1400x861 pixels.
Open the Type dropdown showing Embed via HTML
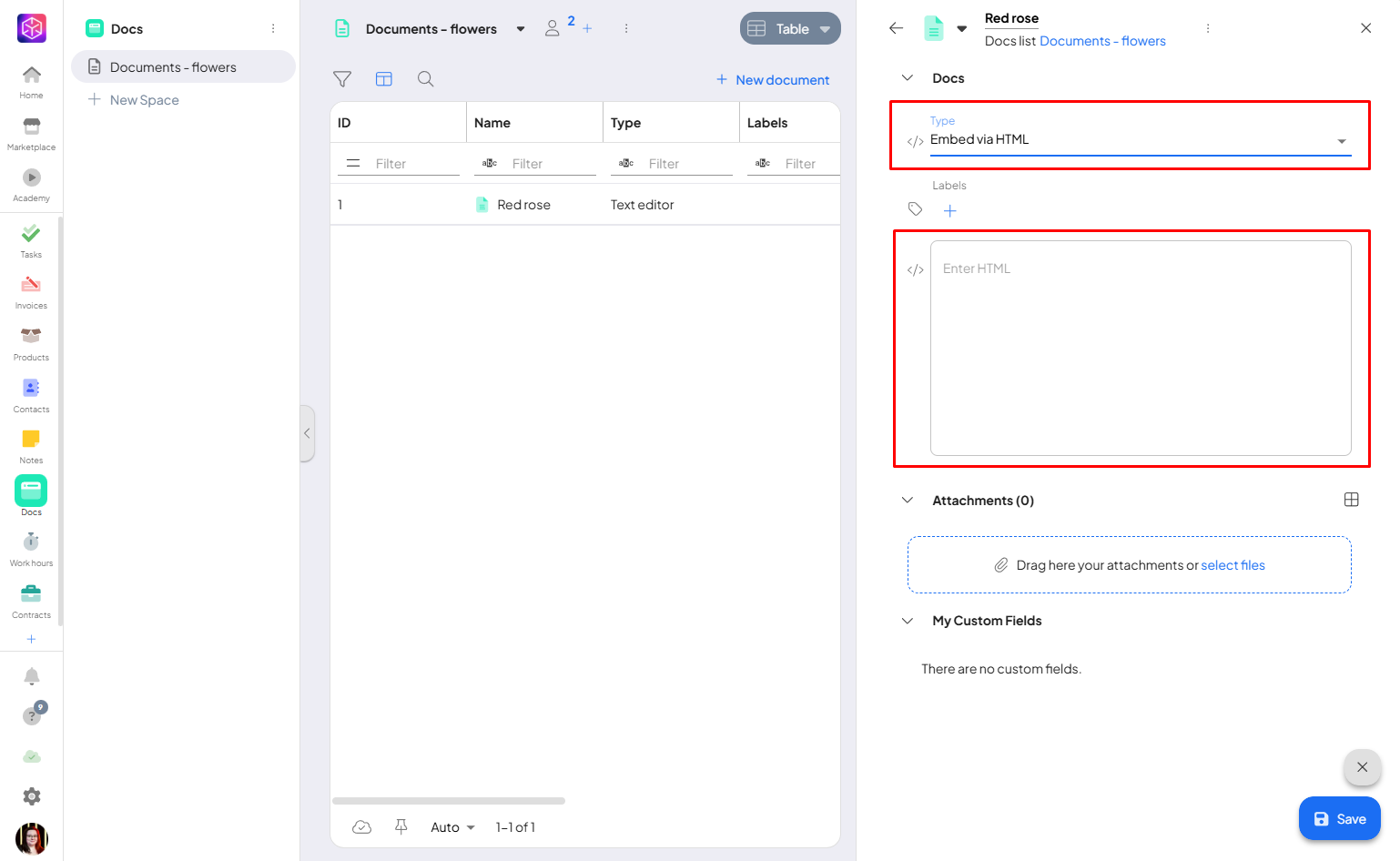tap(1138, 140)
